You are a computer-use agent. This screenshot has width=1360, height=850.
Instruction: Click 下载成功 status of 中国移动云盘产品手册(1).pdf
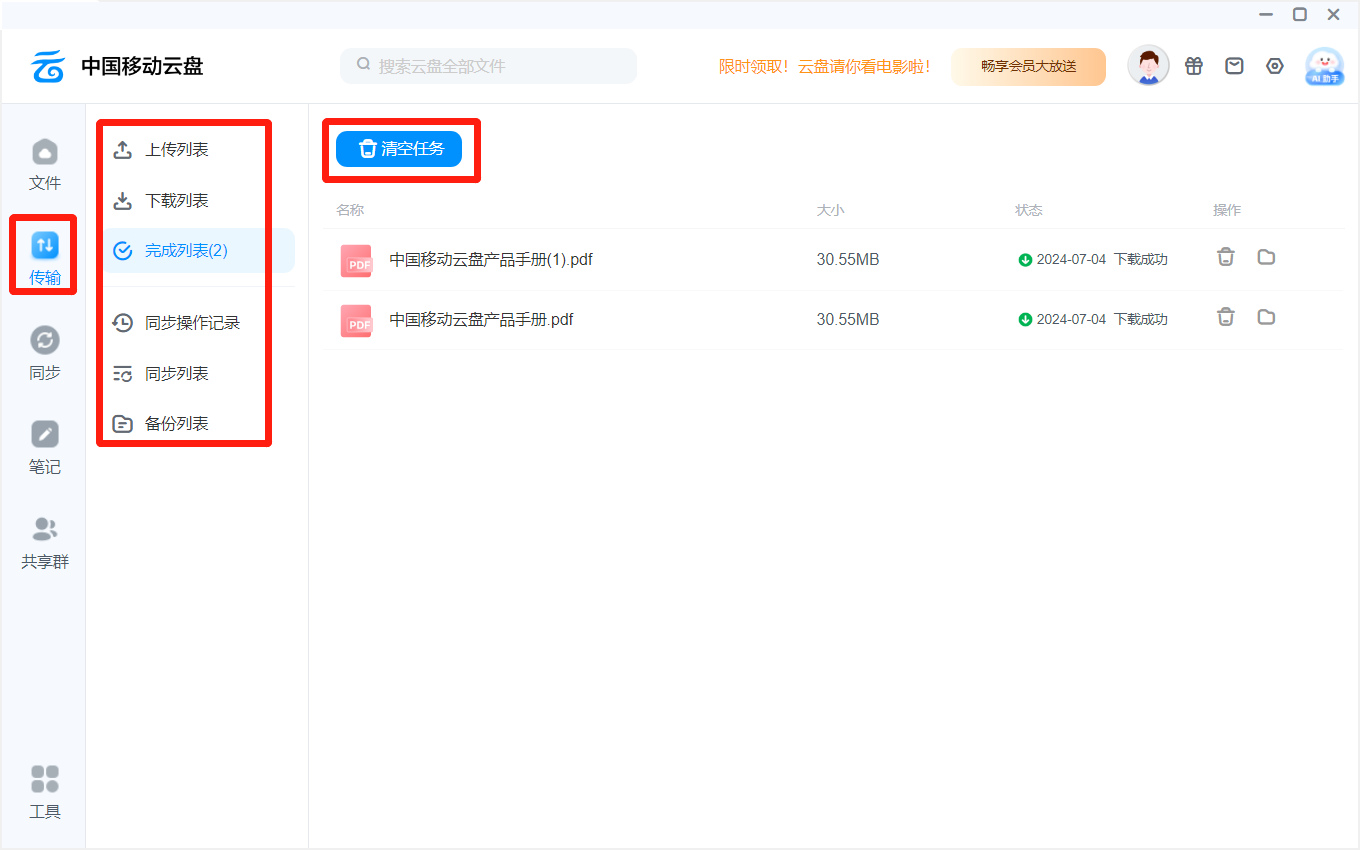(1141, 260)
